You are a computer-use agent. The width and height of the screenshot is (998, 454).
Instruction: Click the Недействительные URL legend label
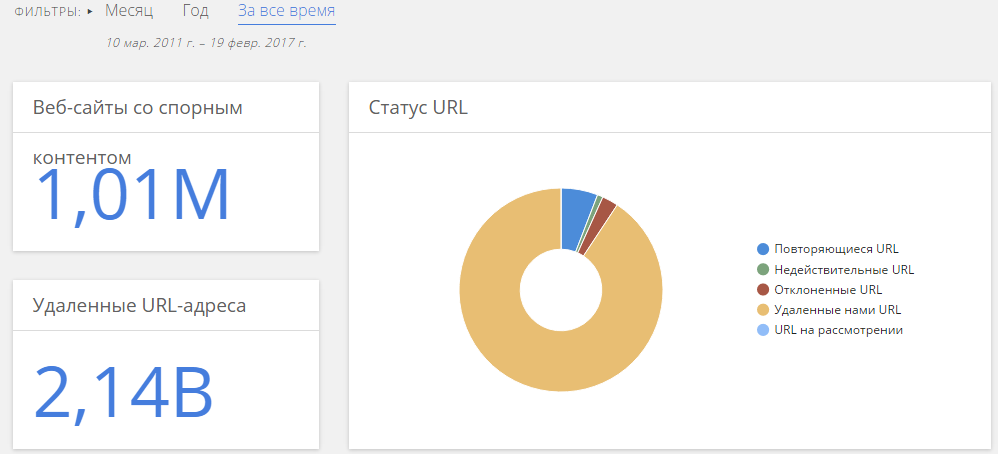(x=844, y=269)
